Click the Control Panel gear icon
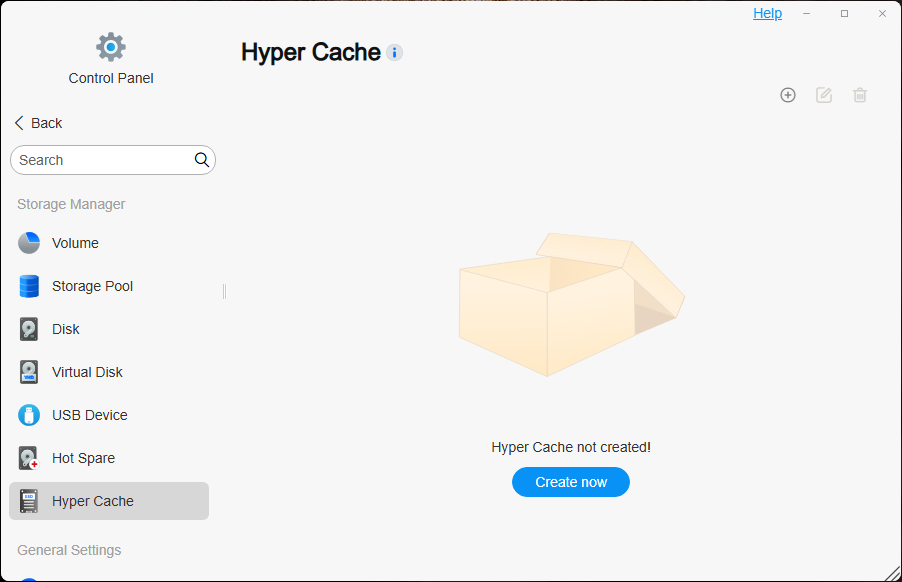This screenshot has height=582, width=902. (x=111, y=47)
